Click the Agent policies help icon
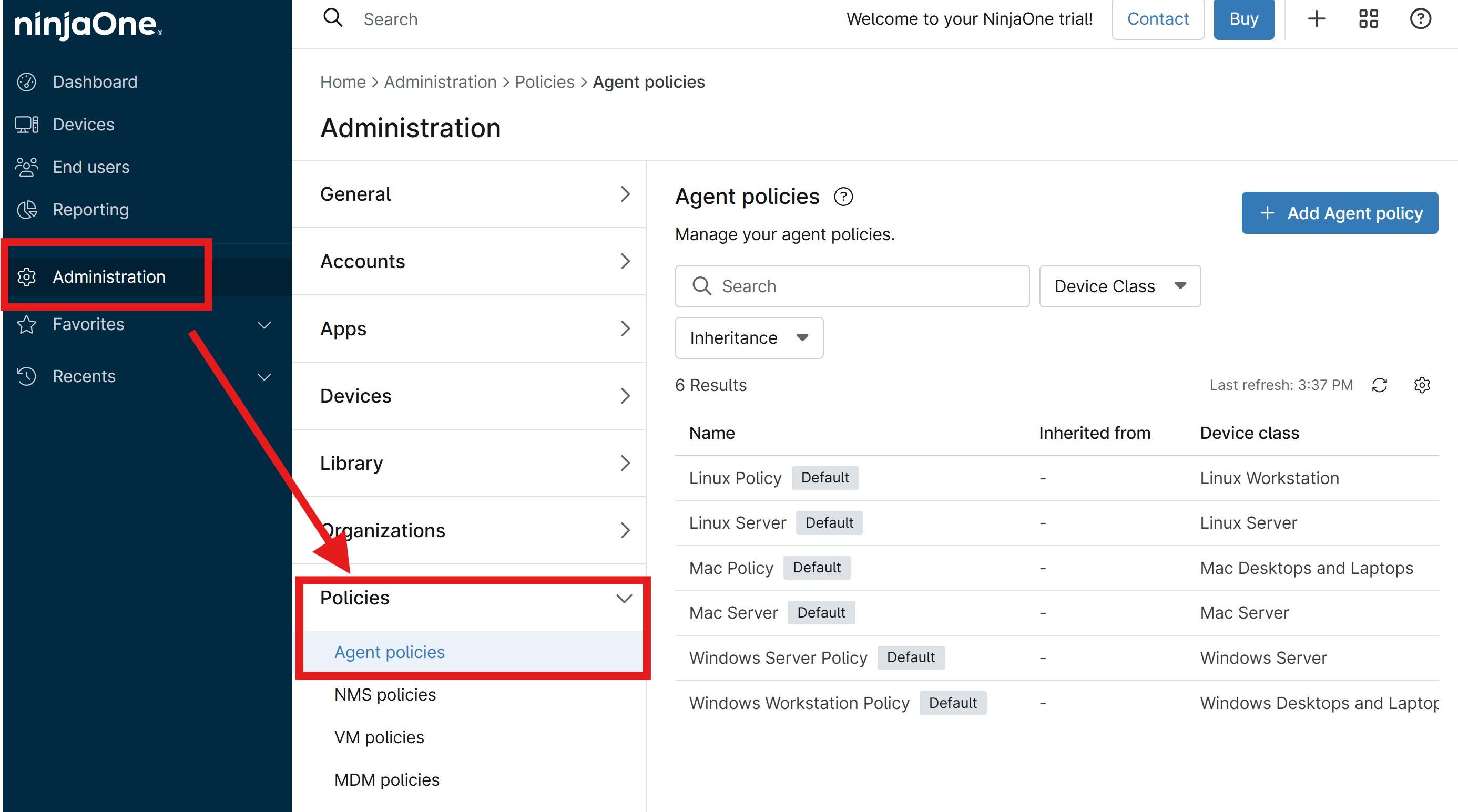The width and height of the screenshot is (1458, 812). point(843,197)
